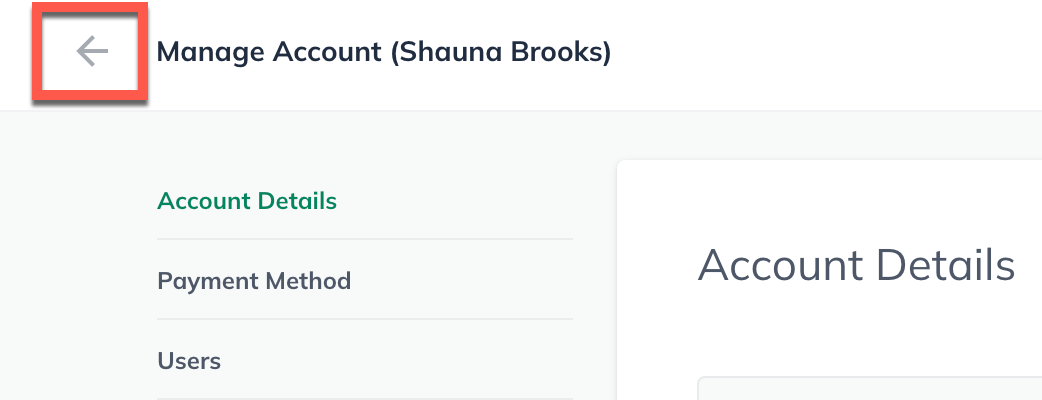Select the Users tab in sidebar

coord(189,360)
